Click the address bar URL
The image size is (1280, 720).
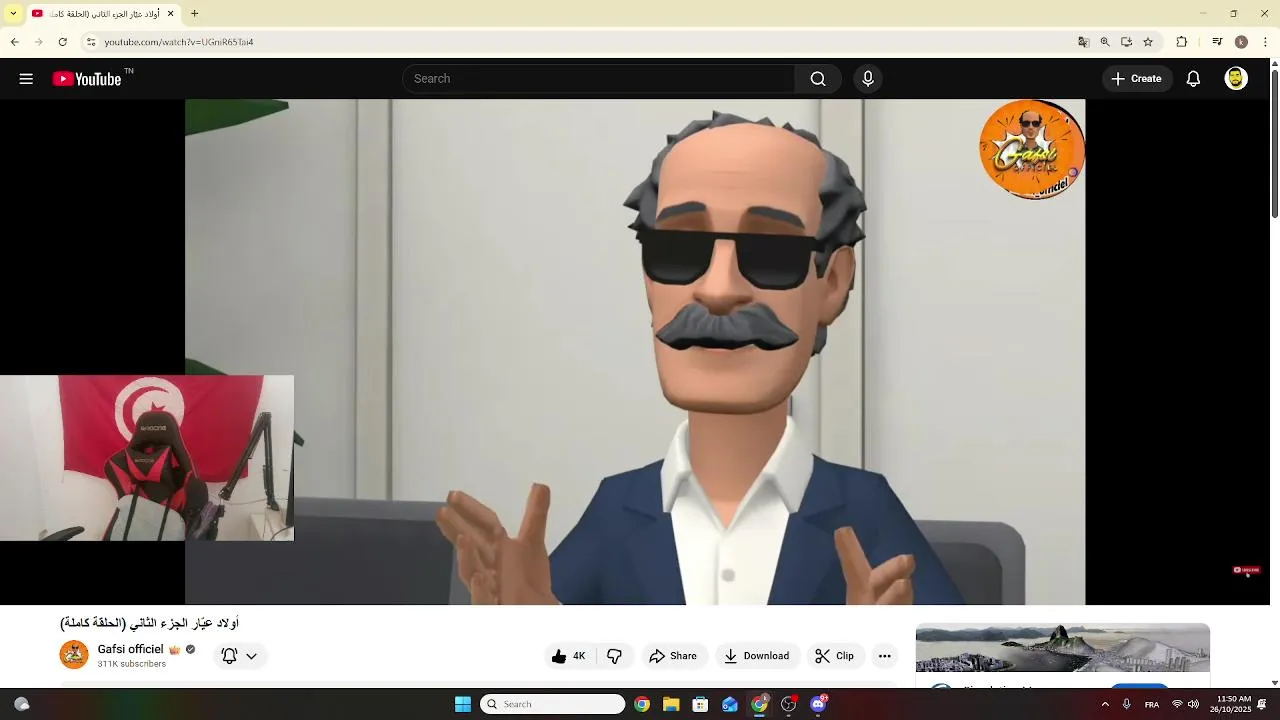coord(179,42)
